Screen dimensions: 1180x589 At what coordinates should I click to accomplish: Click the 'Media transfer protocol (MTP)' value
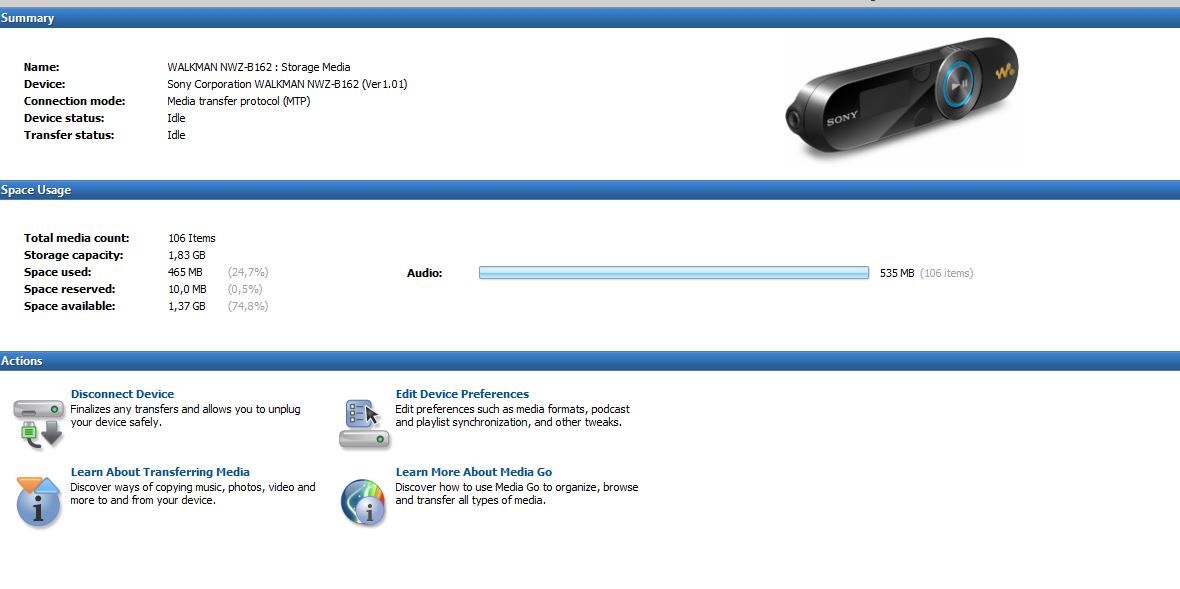pyautogui.click(x=239, y=101)
